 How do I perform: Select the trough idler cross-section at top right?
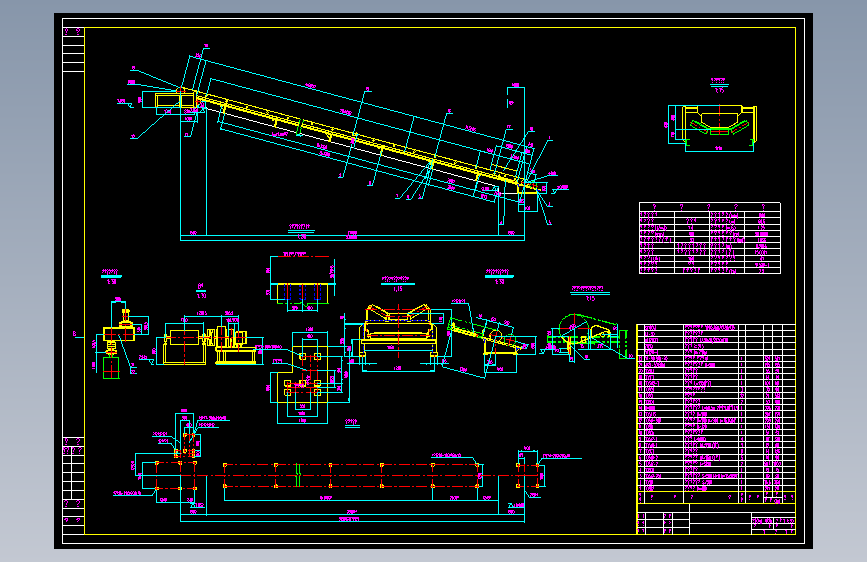(x=712, y=128)
